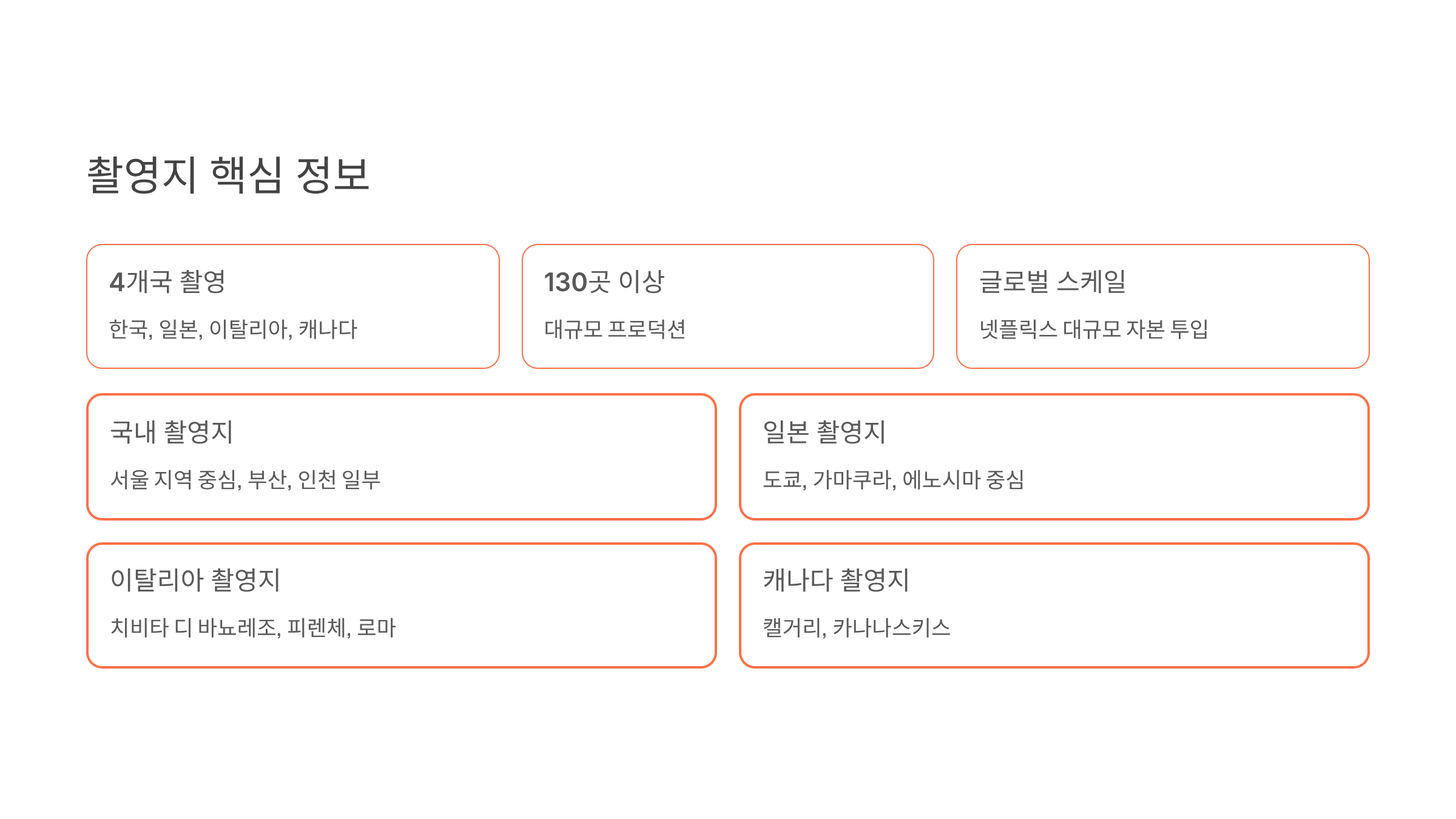Viewport: 1456px width, 819px height.
Task: Click the text 한국, 일본, 이탈리아, 캐나다
Action: click(233, 329)
